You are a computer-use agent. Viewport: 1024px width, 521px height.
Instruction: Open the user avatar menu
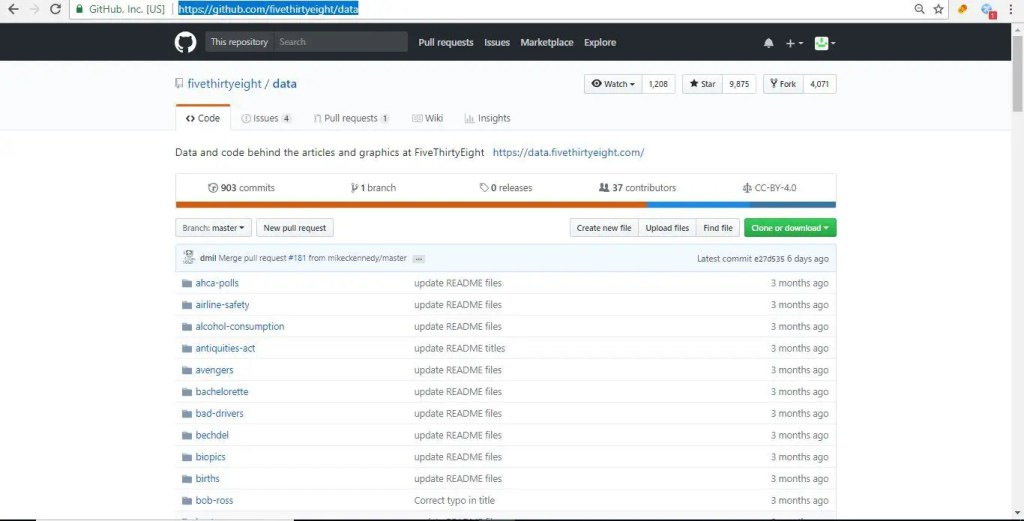pyautogui.click(x=825, y=43)
